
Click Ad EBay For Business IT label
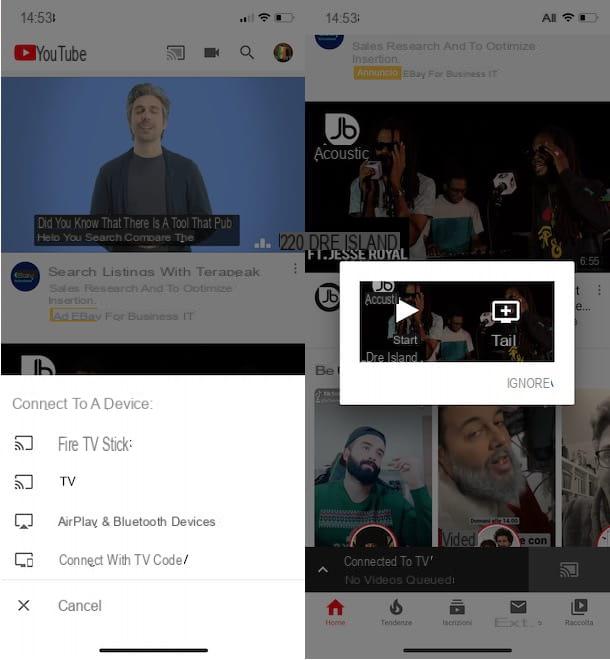(121, 316)
